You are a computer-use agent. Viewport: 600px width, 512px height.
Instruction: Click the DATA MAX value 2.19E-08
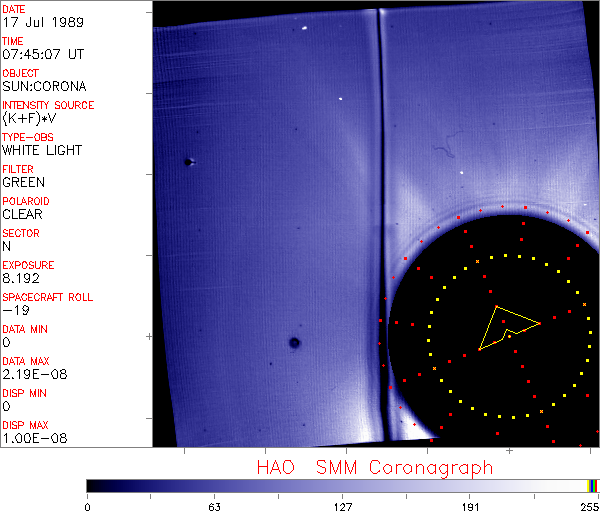(x=31, y=374)
